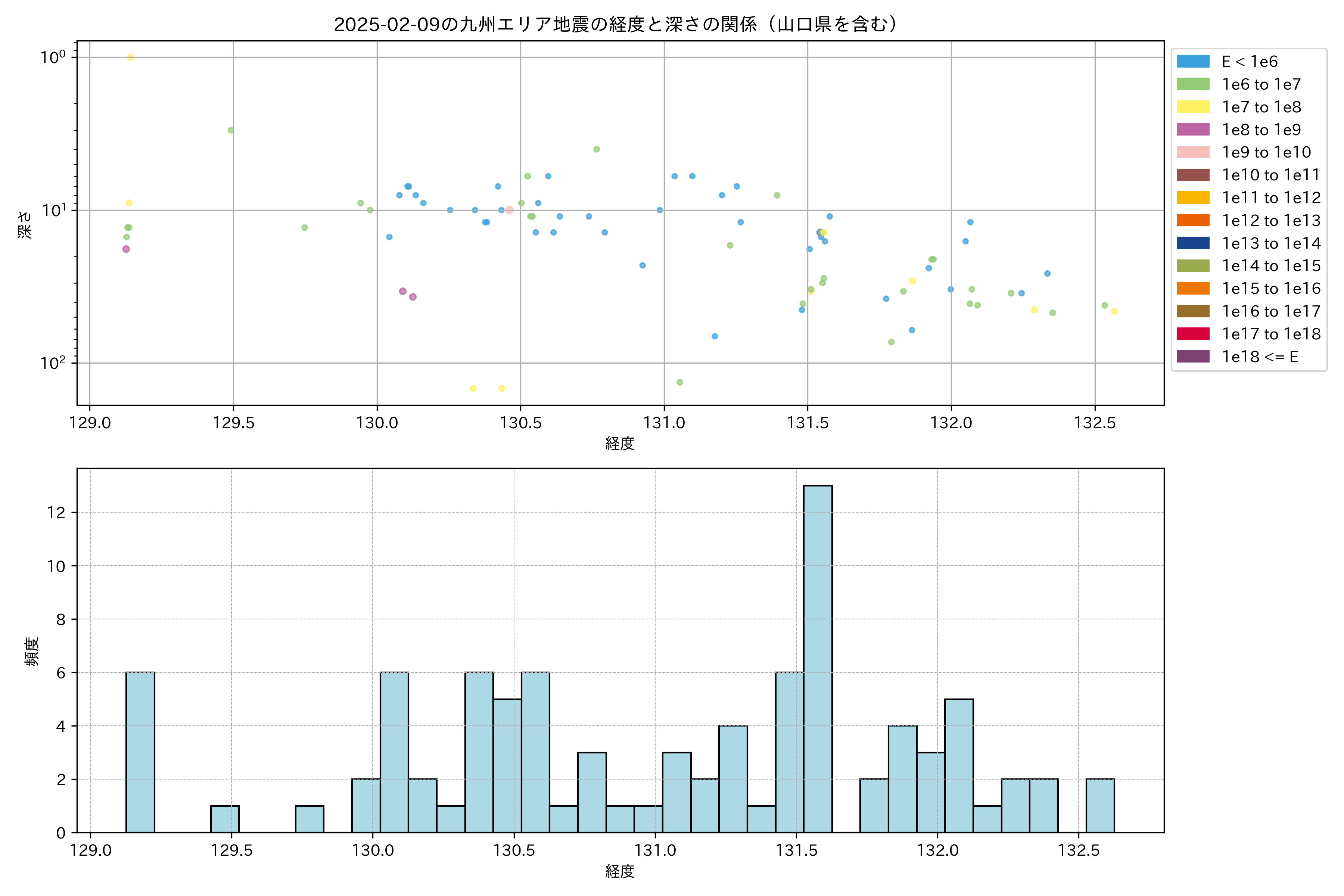Click the blue 'E < 1e6' legend swatch

point(1193,62)
